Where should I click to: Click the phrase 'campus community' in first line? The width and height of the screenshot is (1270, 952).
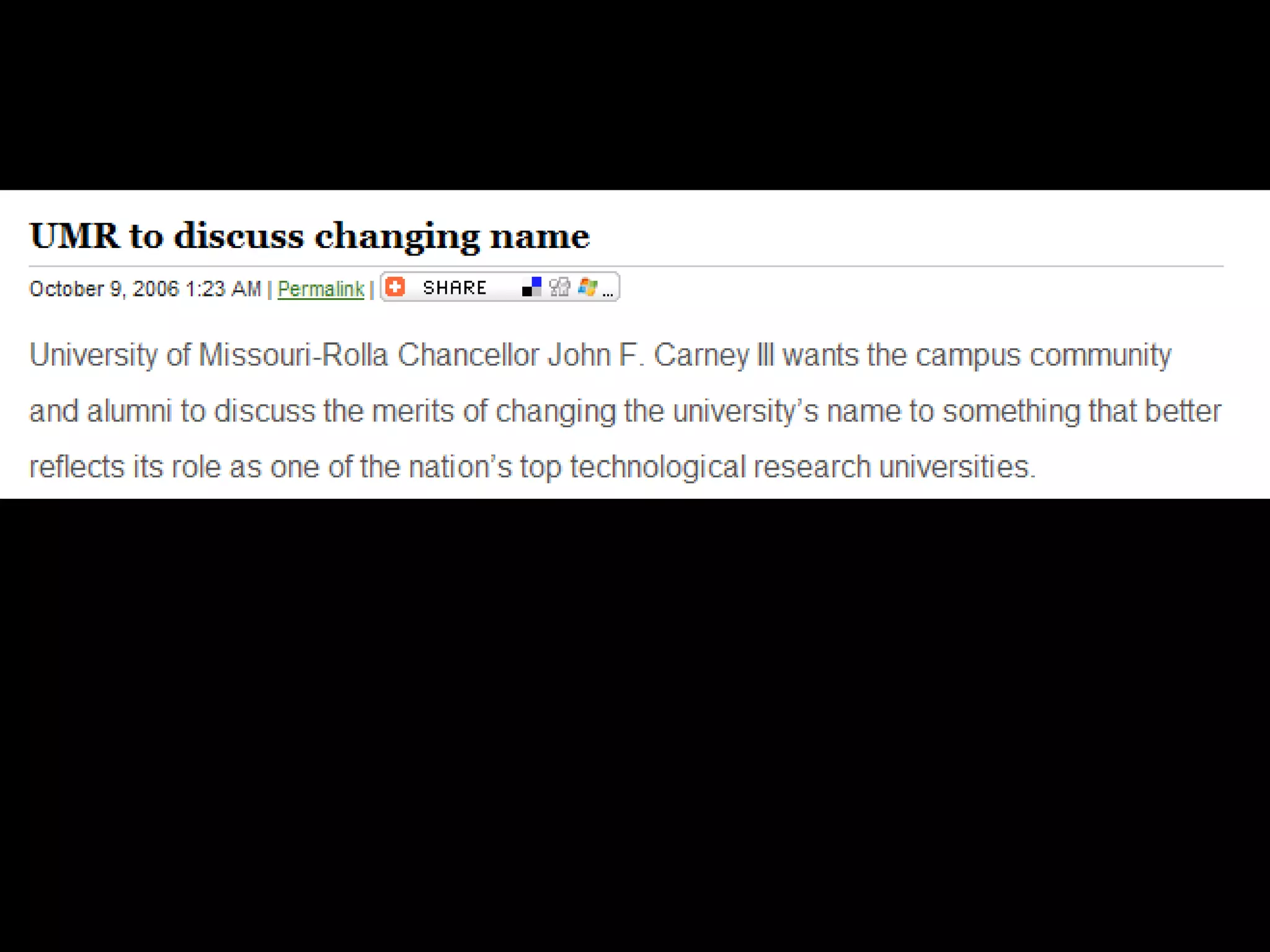click(1043, 355)
